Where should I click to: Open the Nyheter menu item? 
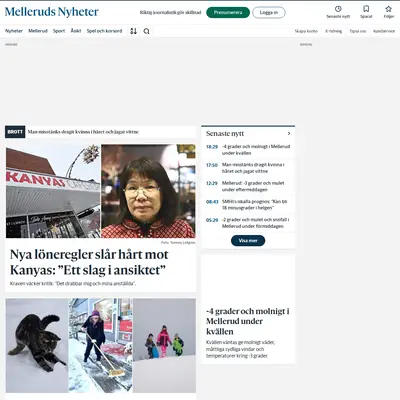tap(14, 31)
